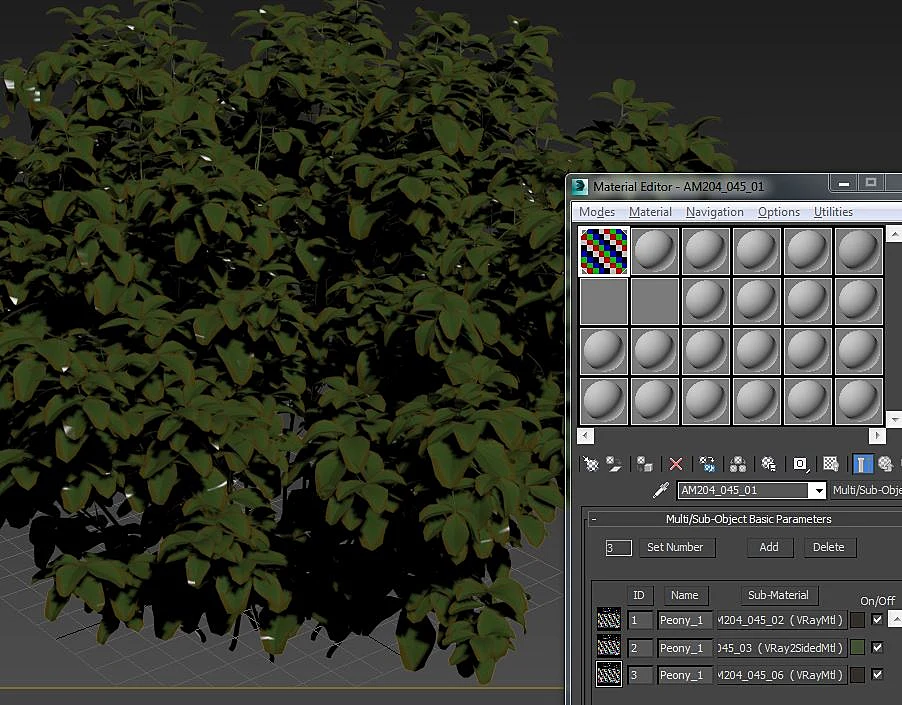Toggle the highlighted Show End Result icon

click(861, 463)
